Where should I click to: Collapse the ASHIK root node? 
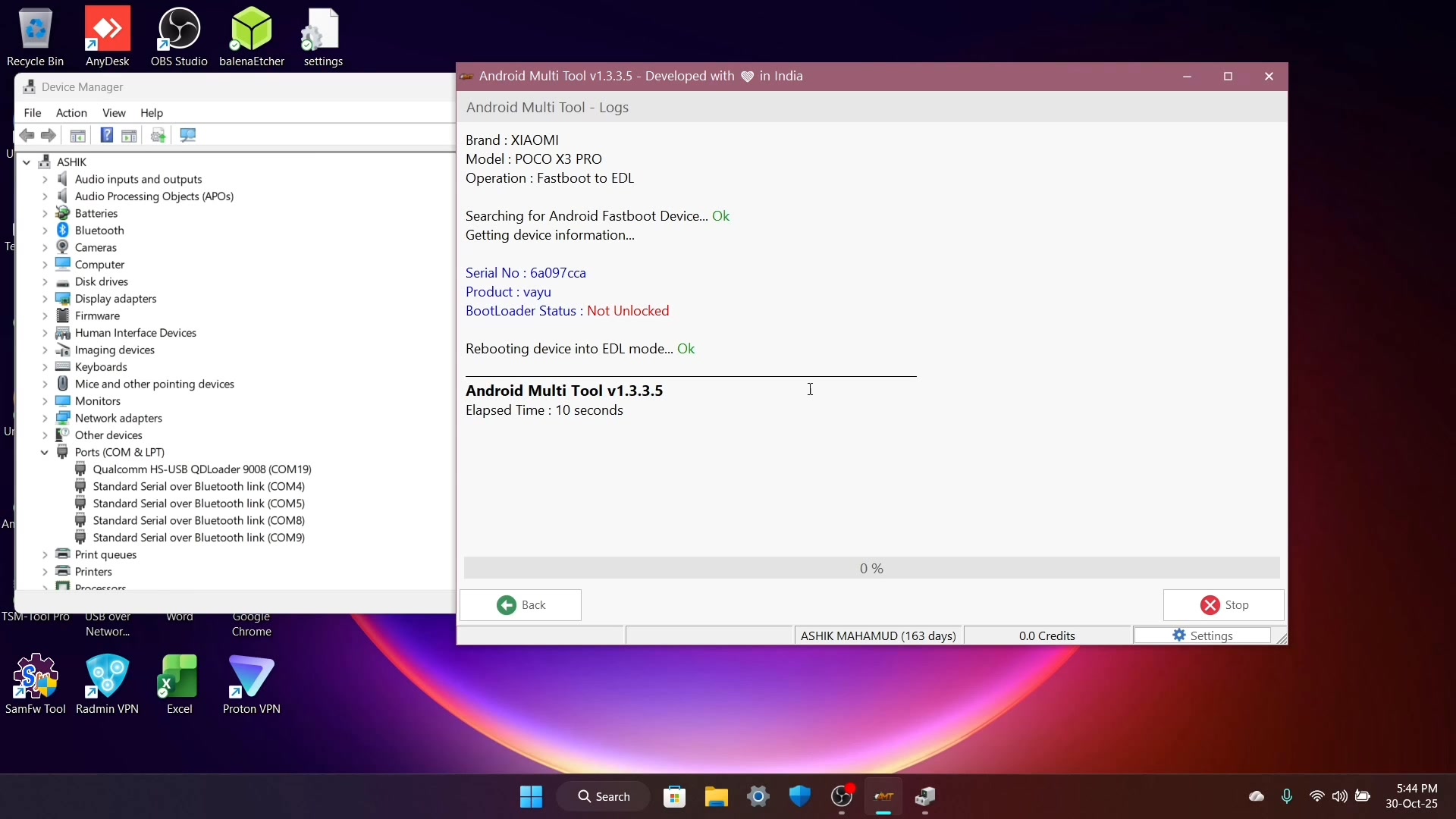coord(27,162)
